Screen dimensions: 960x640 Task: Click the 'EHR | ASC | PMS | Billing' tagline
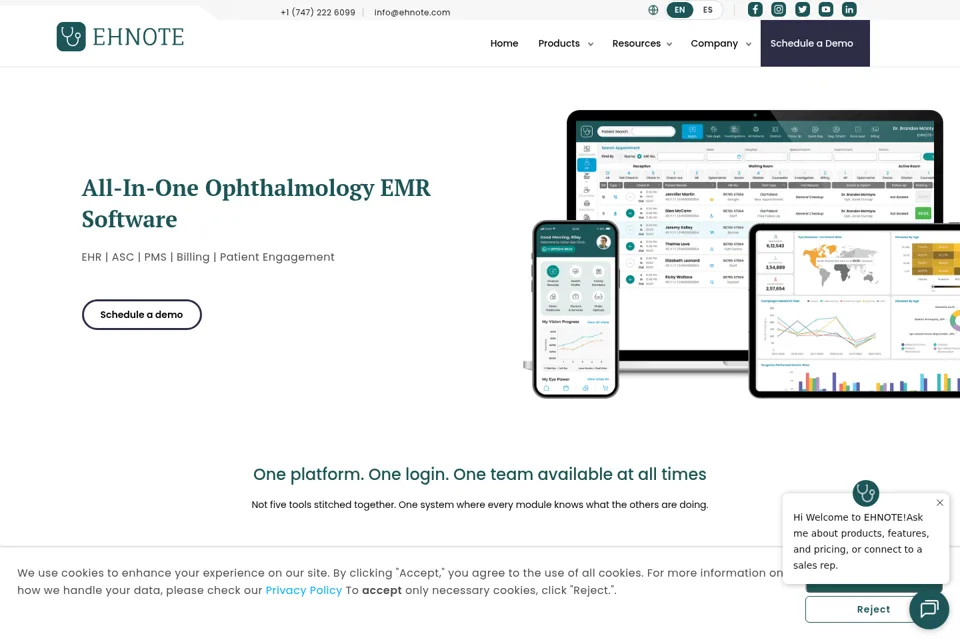[x=208, y=257]
